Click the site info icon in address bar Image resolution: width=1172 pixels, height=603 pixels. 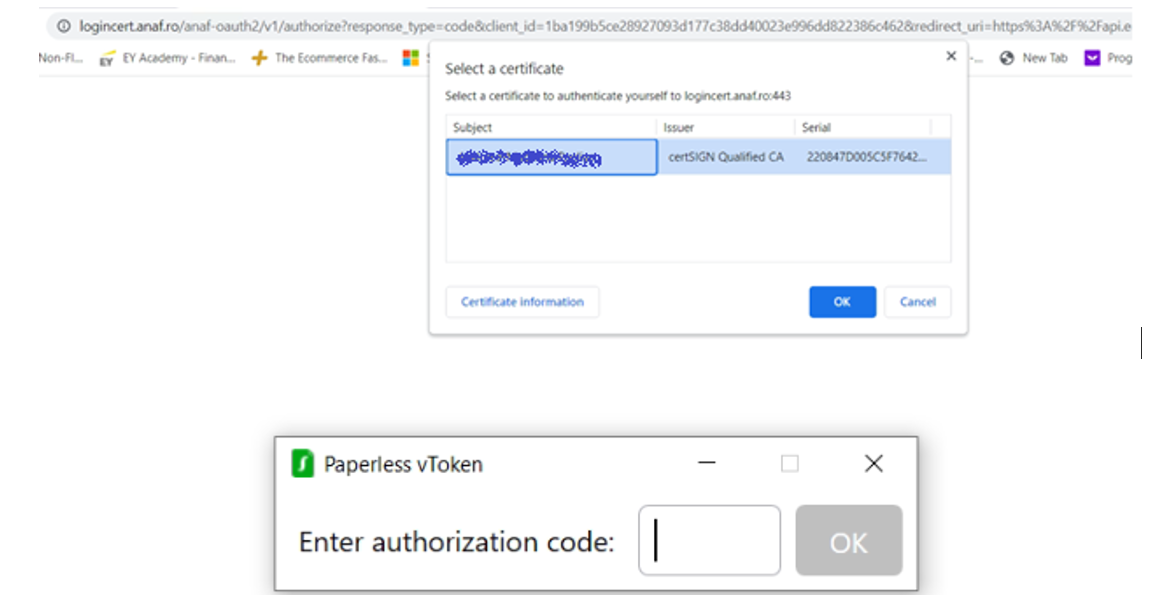point(64,26)
